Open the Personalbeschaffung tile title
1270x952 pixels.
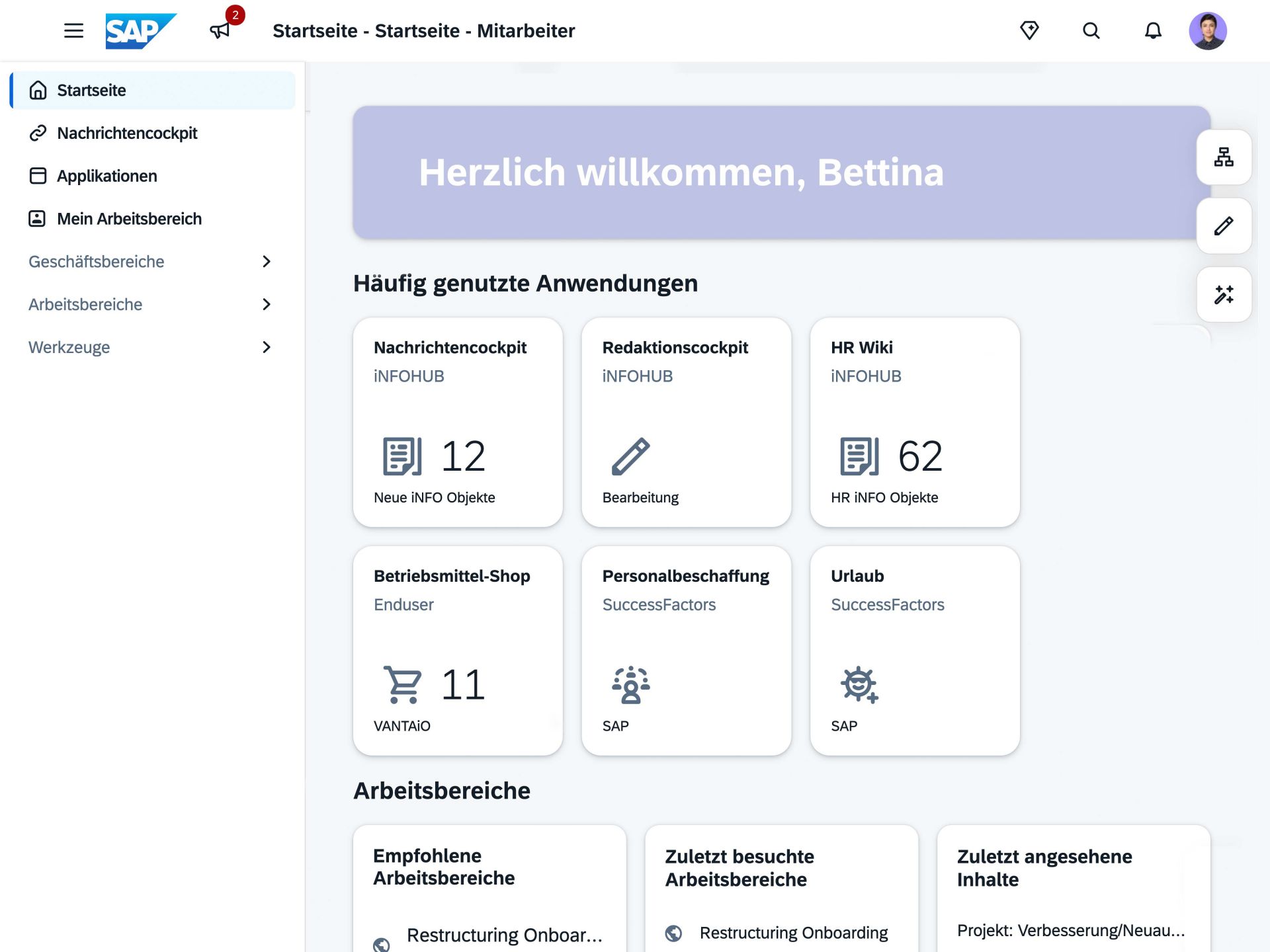685,576
